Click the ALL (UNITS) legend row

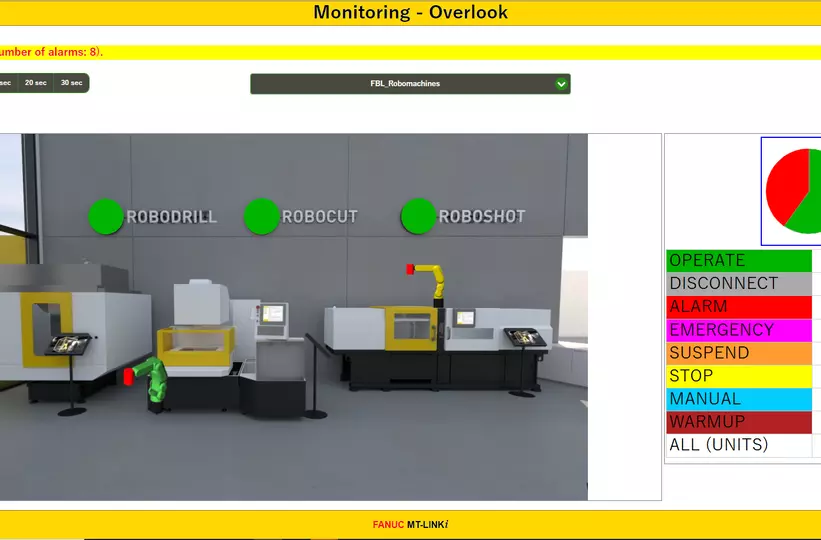click(x=739, y=445)
